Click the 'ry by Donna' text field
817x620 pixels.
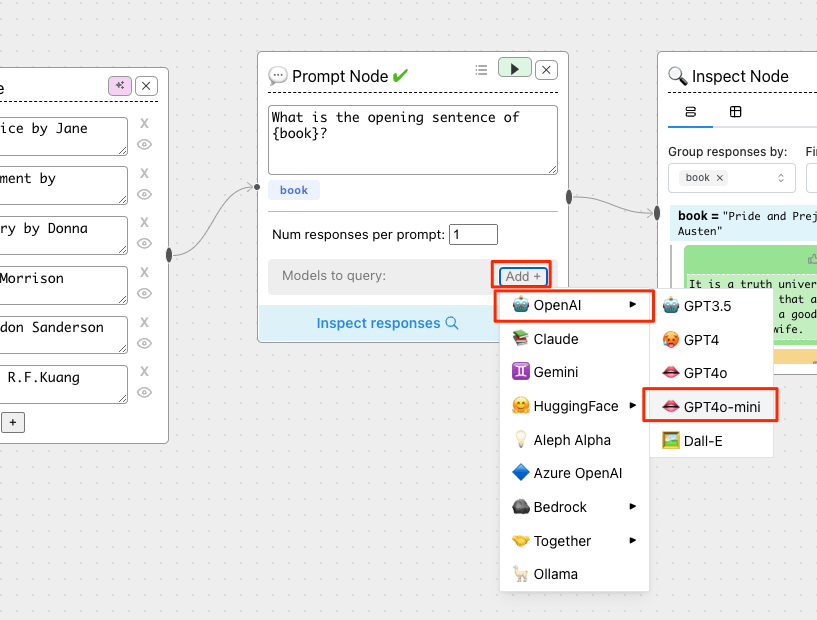coord(63,235)
